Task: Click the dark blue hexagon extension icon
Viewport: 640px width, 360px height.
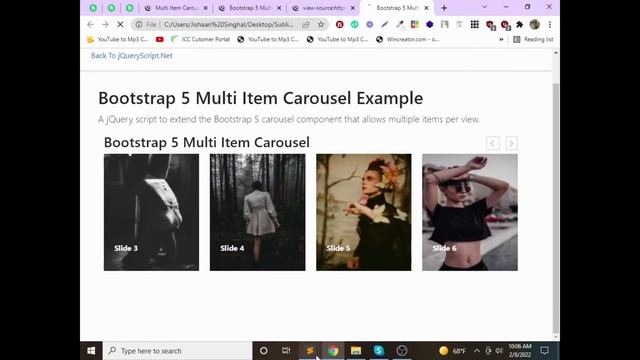Action: click(x=429, y=24)
